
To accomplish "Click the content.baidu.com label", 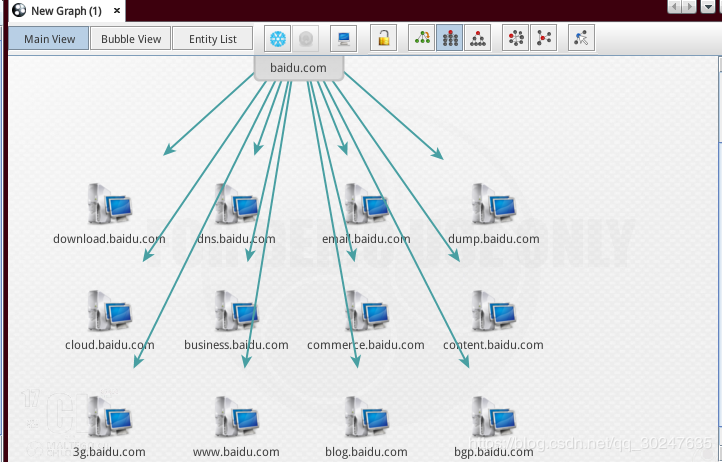I will (493, 345).
